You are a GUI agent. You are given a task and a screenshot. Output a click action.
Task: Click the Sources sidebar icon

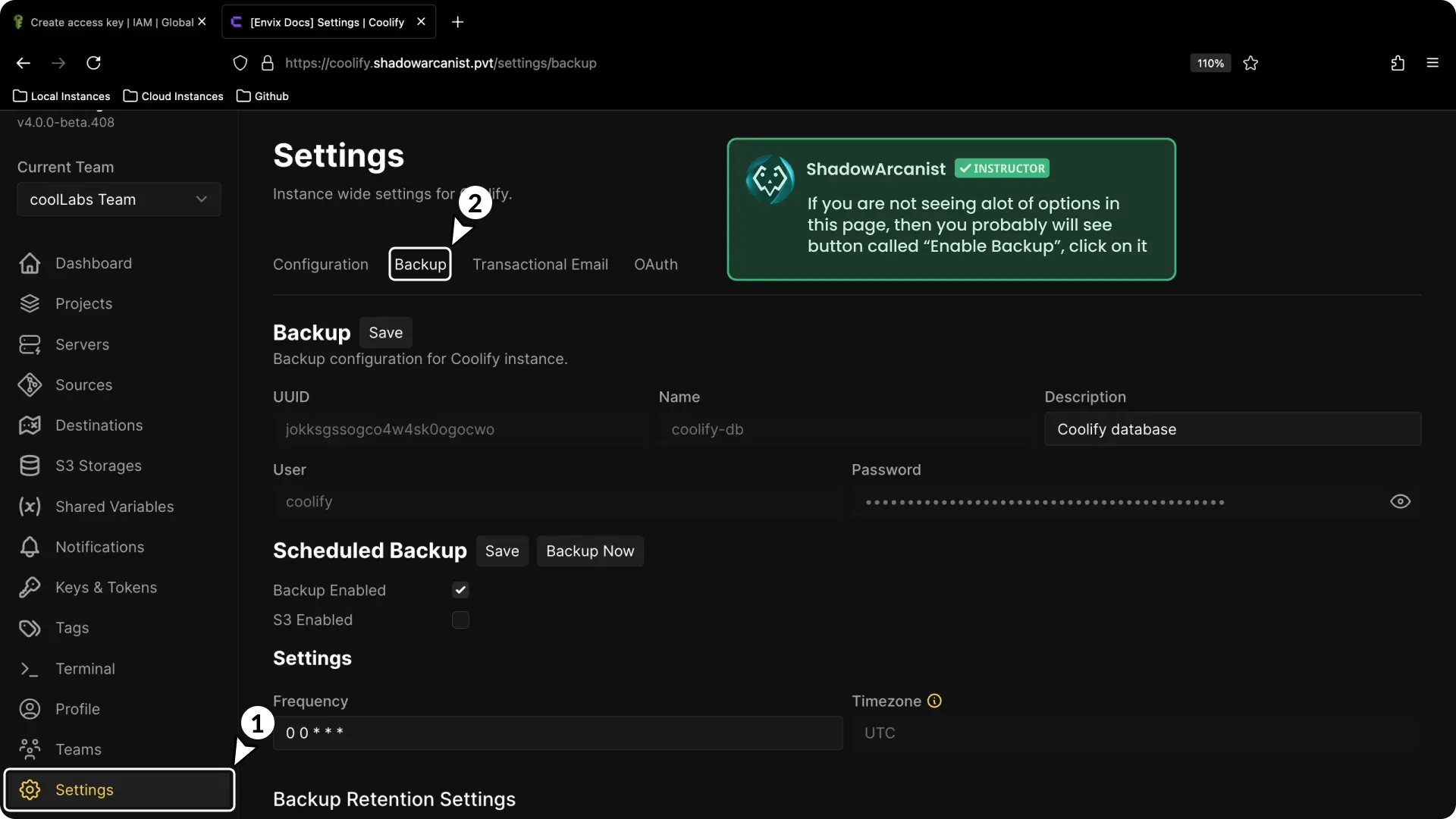pyautogui.click(x=28, y=384)
